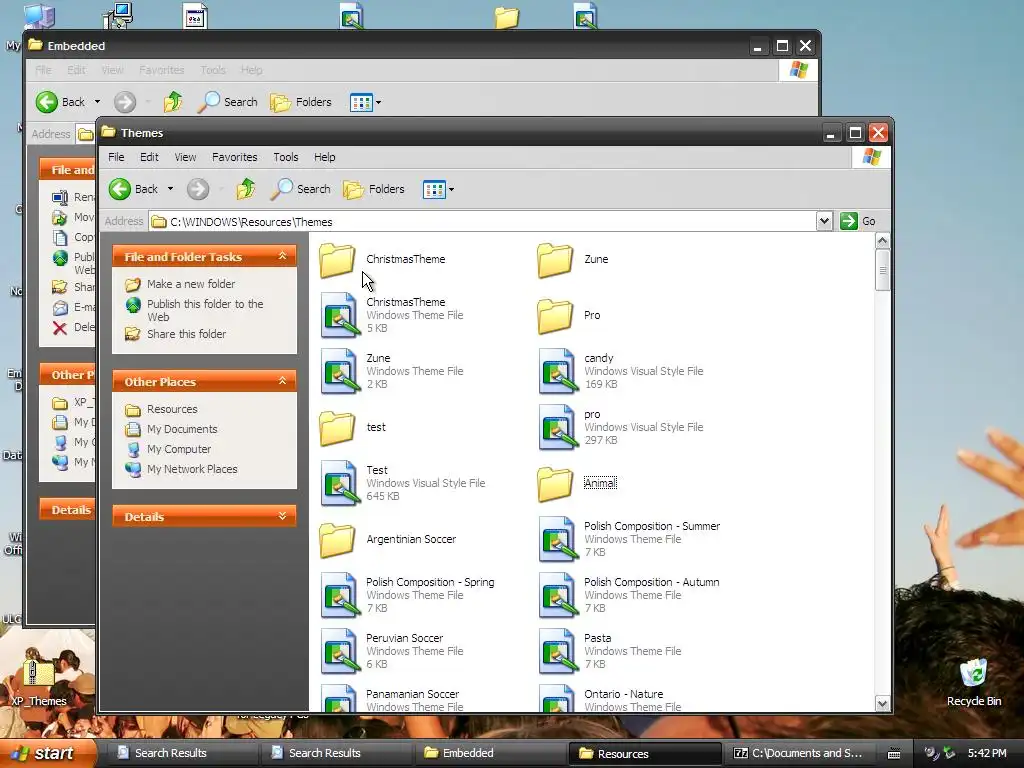Click Share this folder link
The height and width of the screenshot is (768, 1024).
pyautogui.click(x=186, y=334)
